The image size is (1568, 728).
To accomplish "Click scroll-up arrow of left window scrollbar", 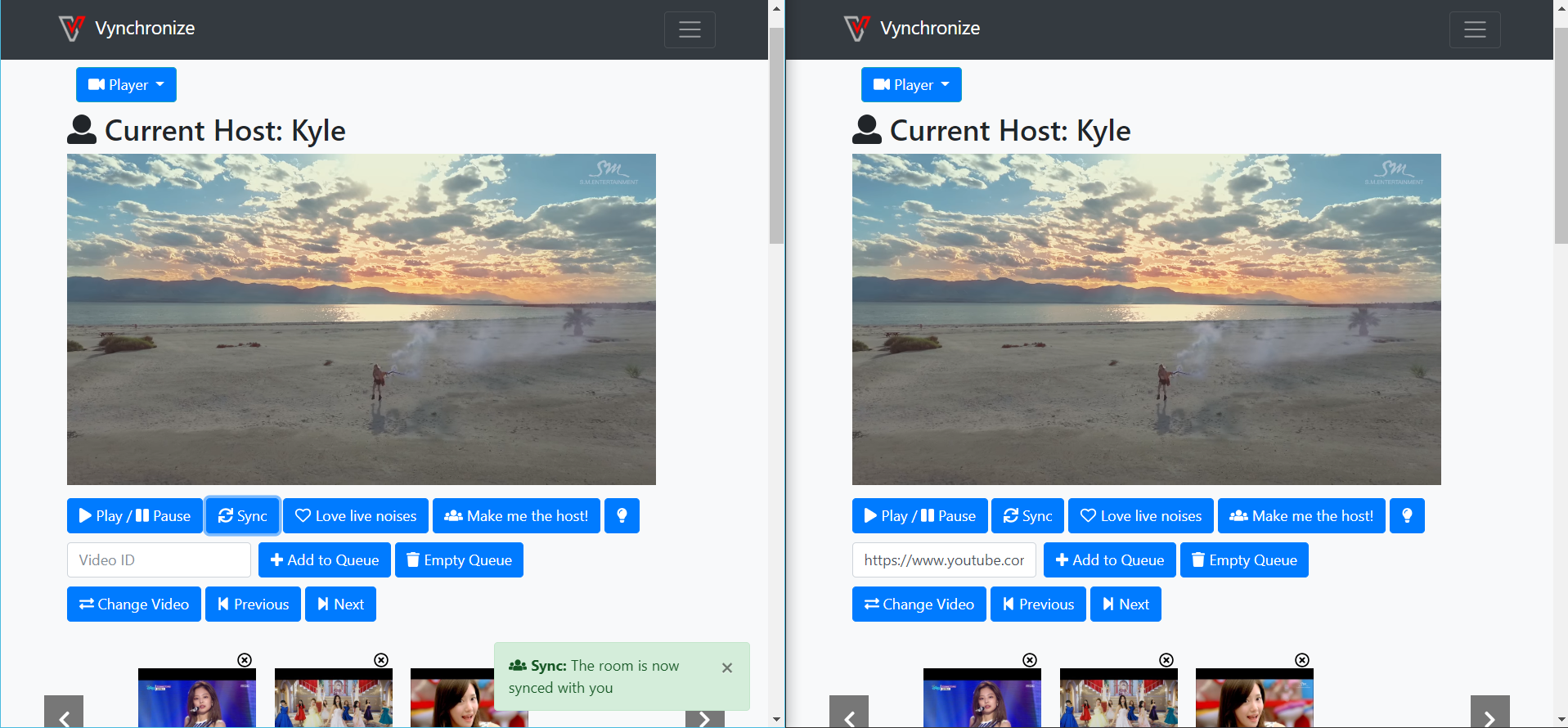I will coord(776,8).
